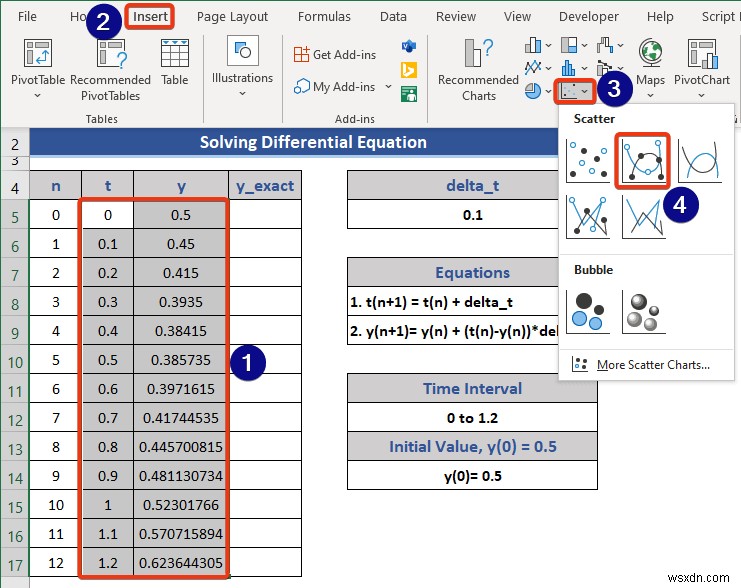Select the n value 12 cell
741x588 pixels.
[56, 563]
